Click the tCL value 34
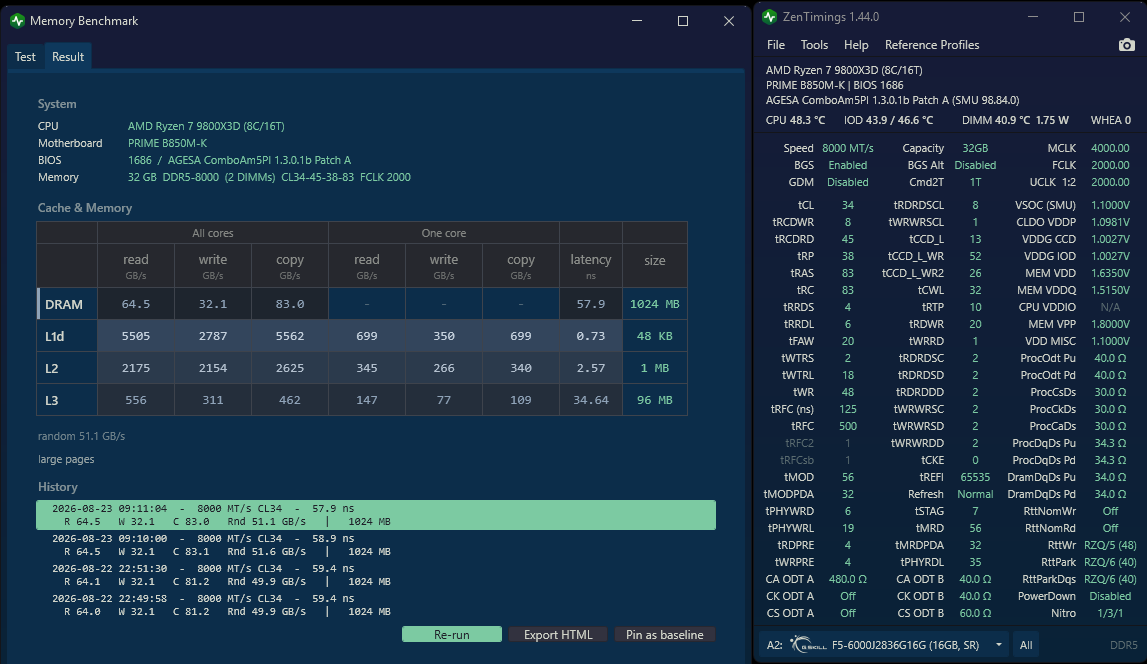Screen dimensions: 1147x664 coord(848,205)
